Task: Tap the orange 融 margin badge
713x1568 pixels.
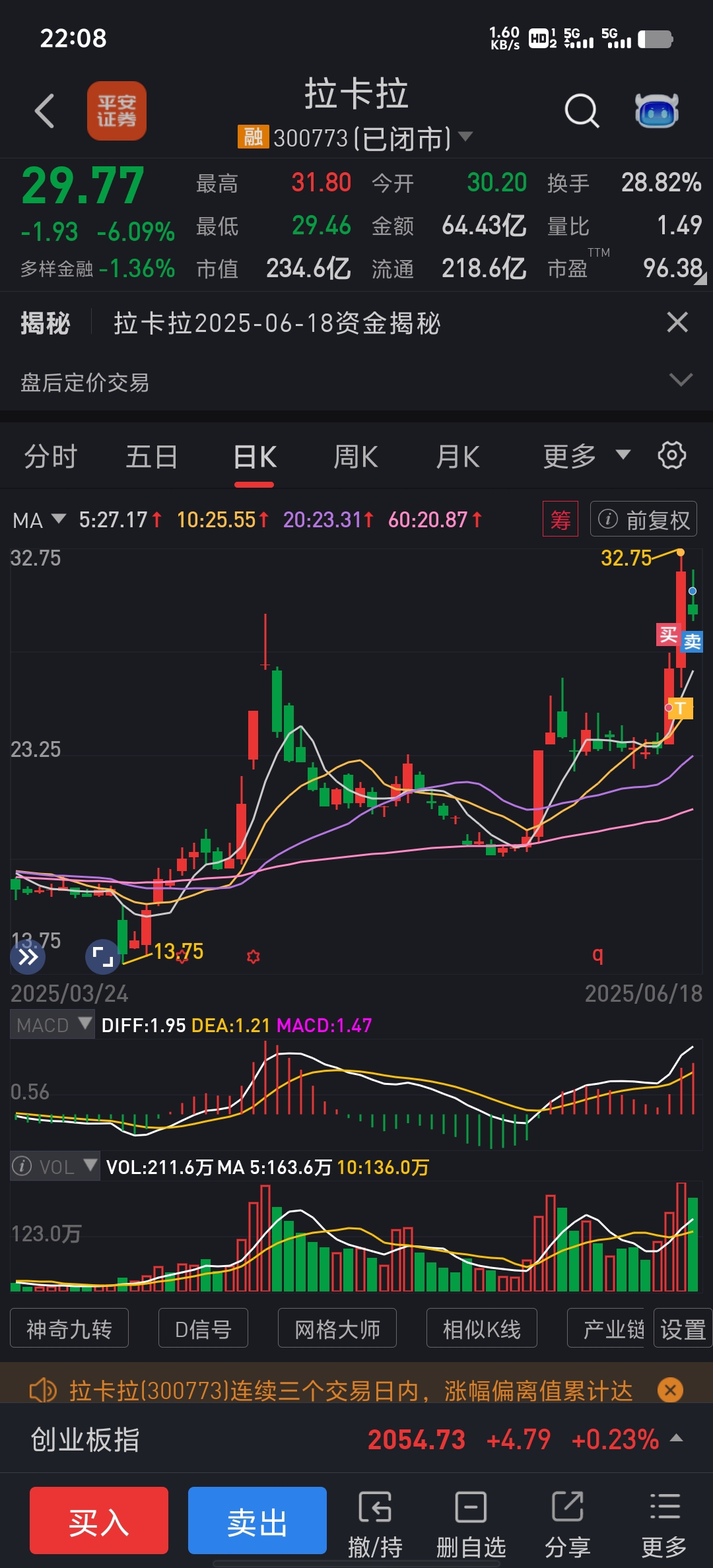Action: (254, 137)
